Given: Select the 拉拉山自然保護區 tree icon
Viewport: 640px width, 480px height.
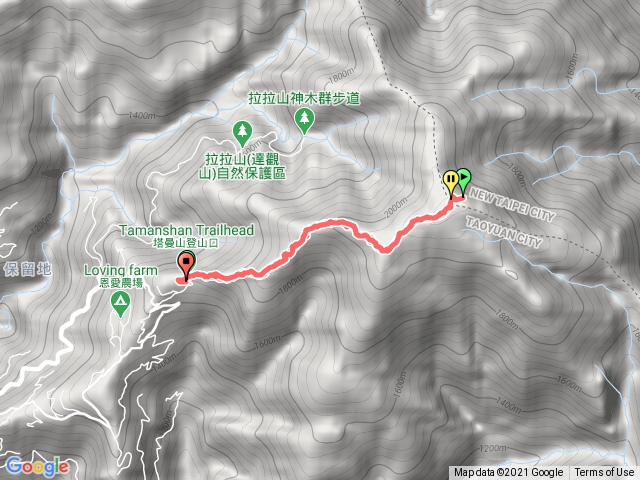Looking at the screenshot, I should pos(242,133).
